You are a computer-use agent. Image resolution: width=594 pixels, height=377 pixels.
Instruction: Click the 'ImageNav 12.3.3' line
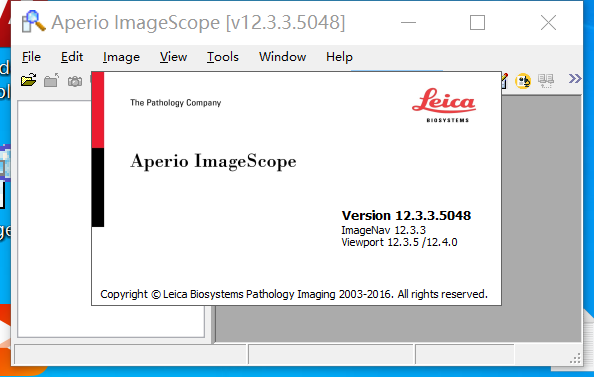point(383,230)
